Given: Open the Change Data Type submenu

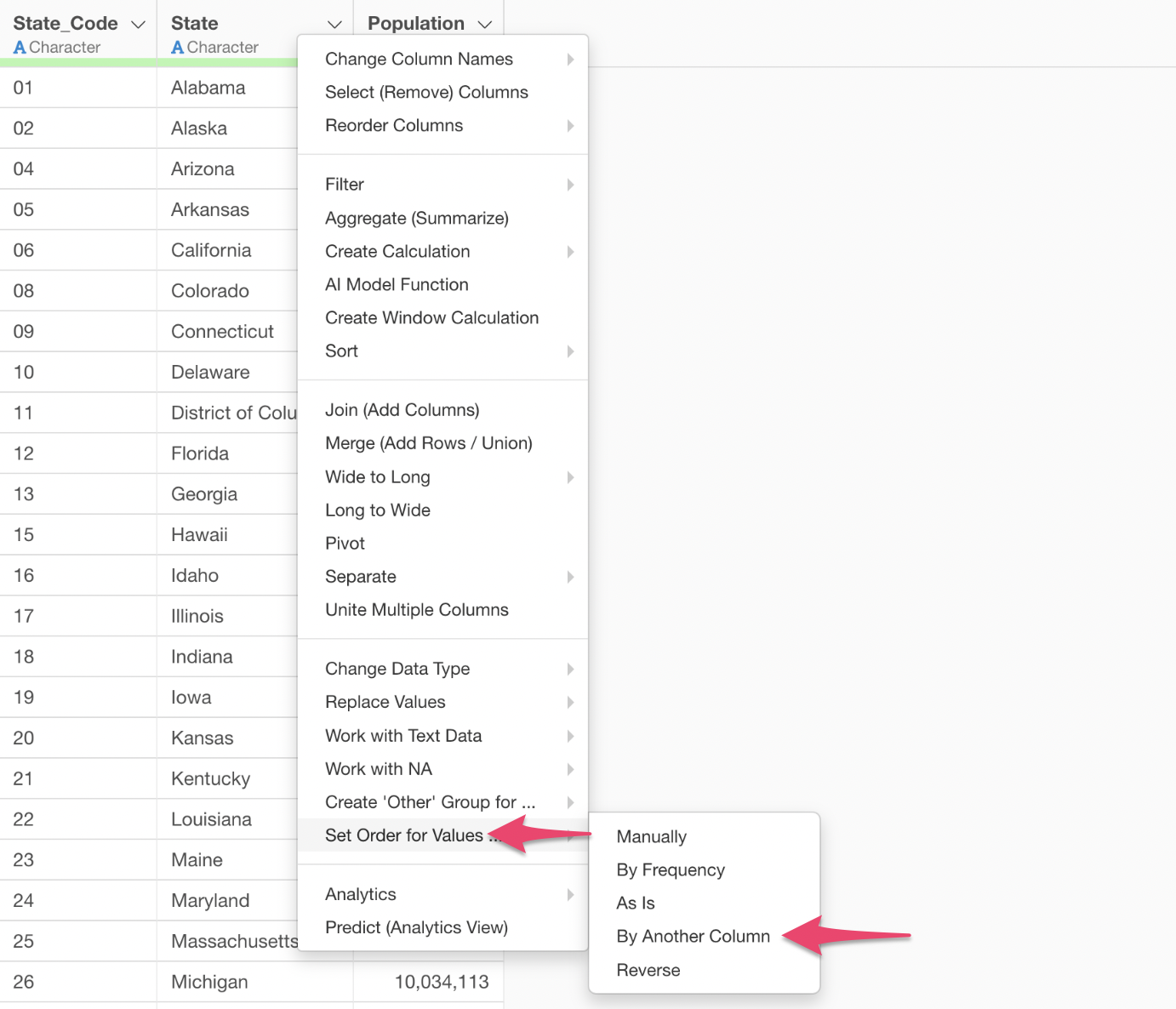Looking at the screenshot, I should click(x=397, y=670).
